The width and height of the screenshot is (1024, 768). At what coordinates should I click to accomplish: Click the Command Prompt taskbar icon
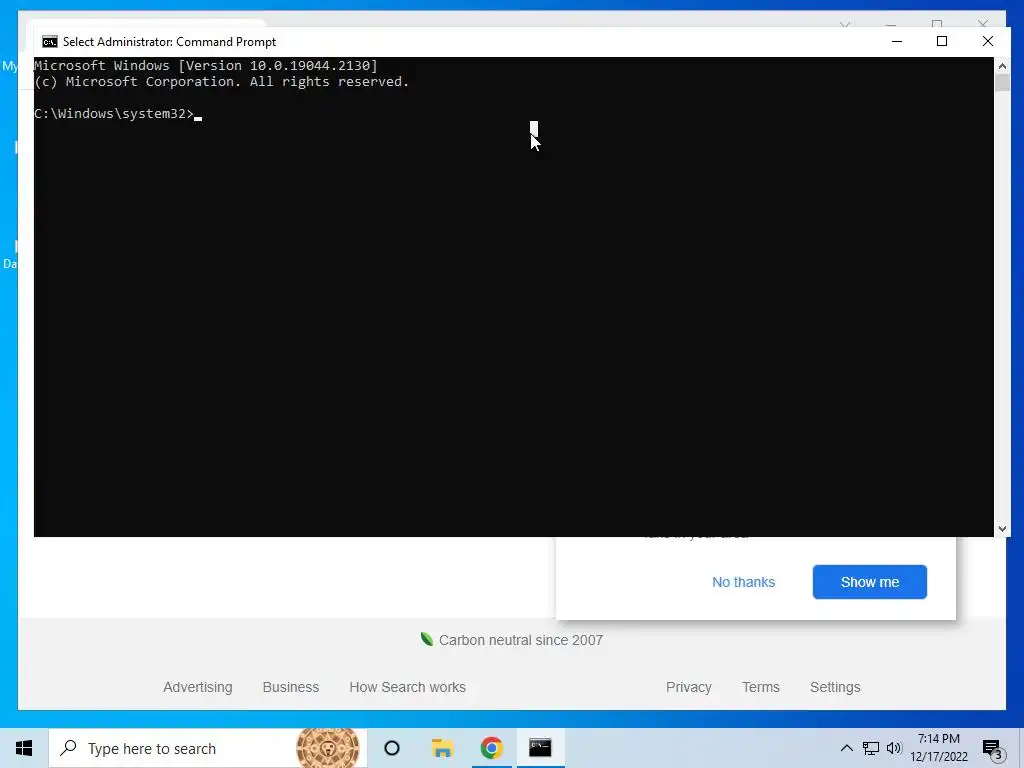[540, 748]
